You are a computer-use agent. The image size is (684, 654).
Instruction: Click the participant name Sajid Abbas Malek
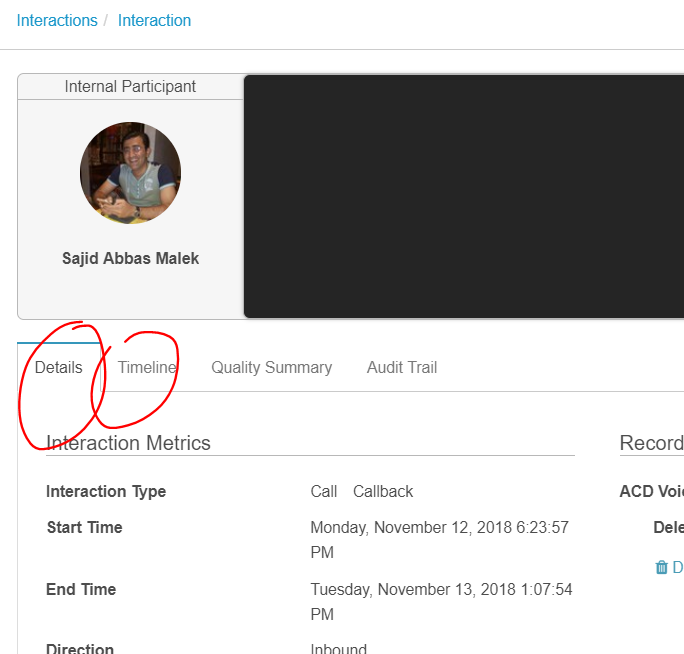pos(130,258)
